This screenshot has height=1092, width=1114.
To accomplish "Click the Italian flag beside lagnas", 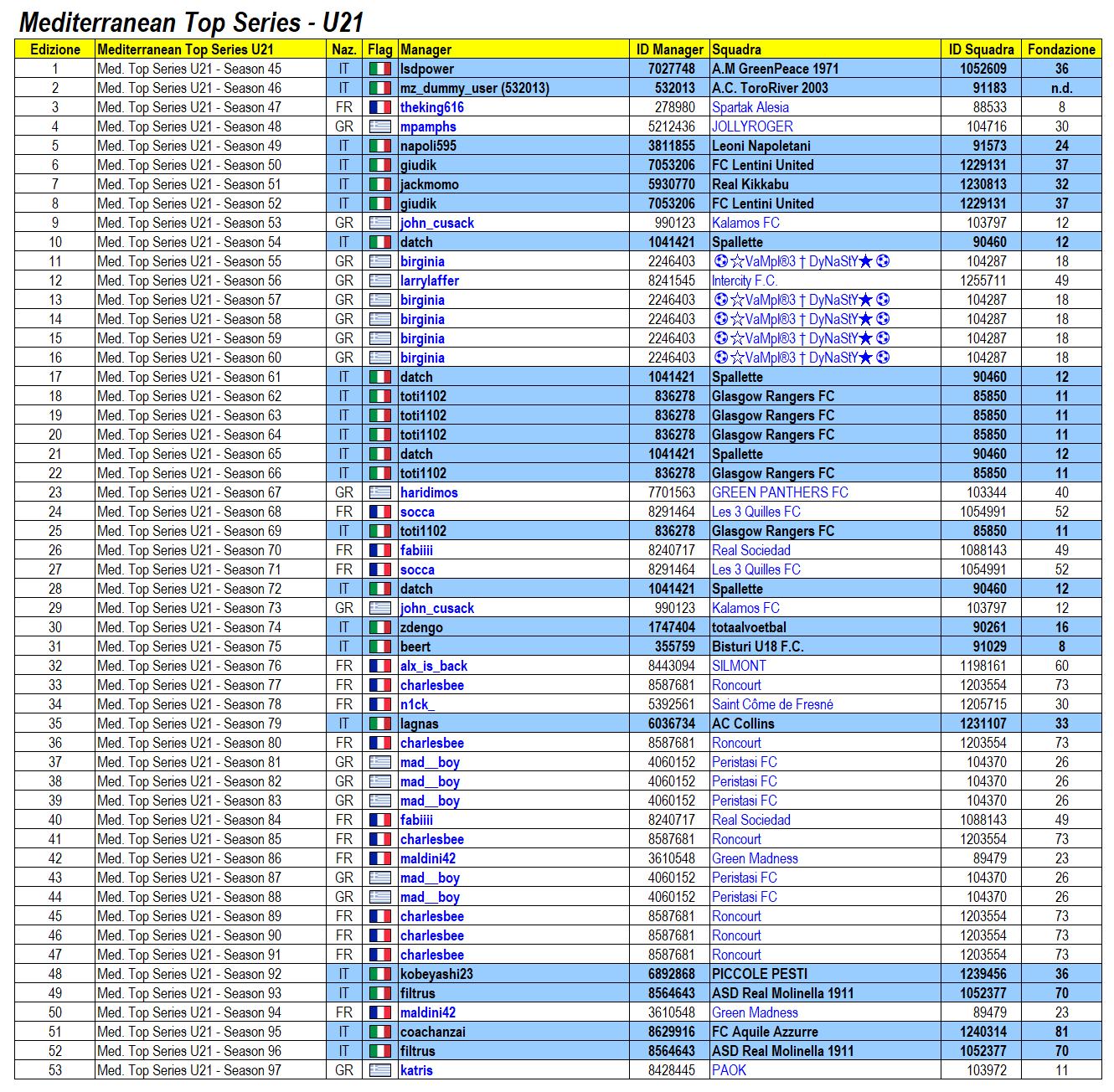I will (x=380, y=724).
